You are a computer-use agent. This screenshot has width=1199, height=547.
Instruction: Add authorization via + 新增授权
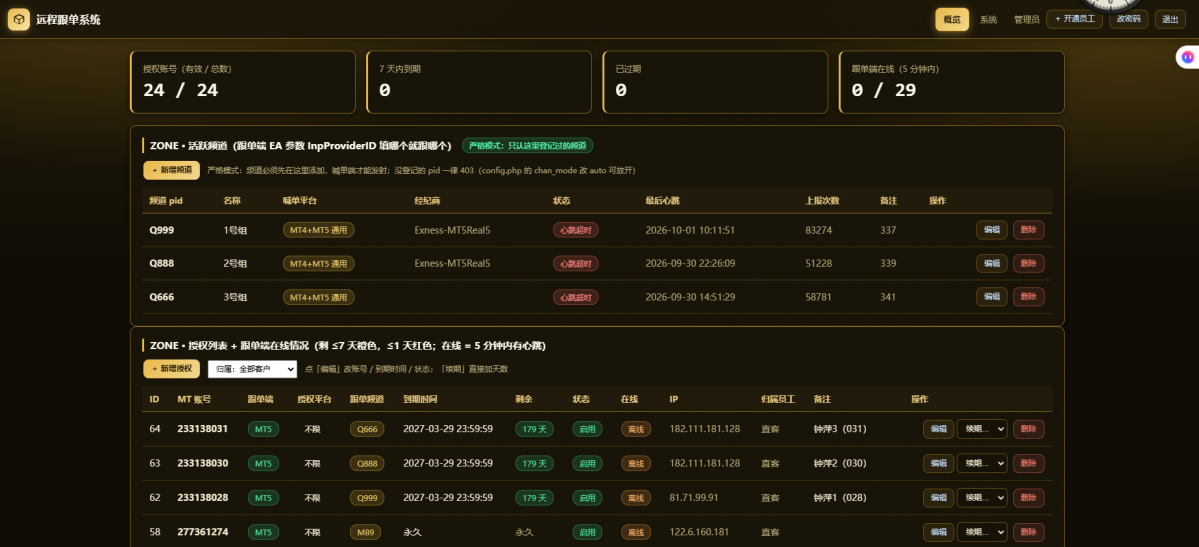point(171,369)
